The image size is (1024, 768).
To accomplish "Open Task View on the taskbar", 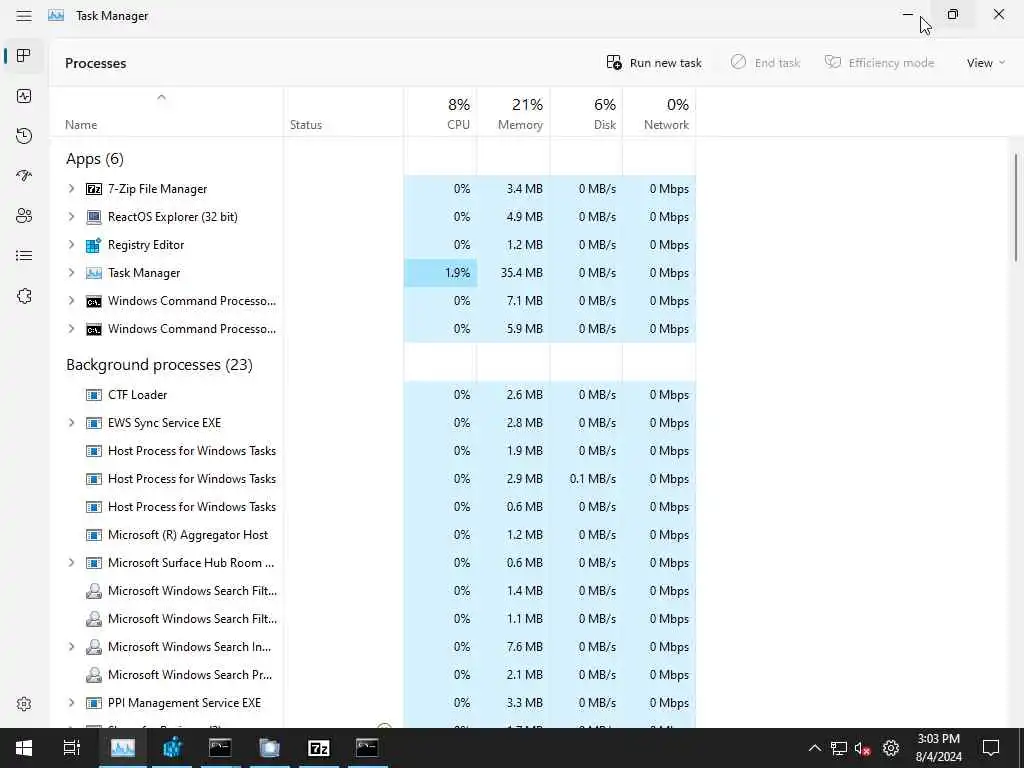I will point(72,748).
